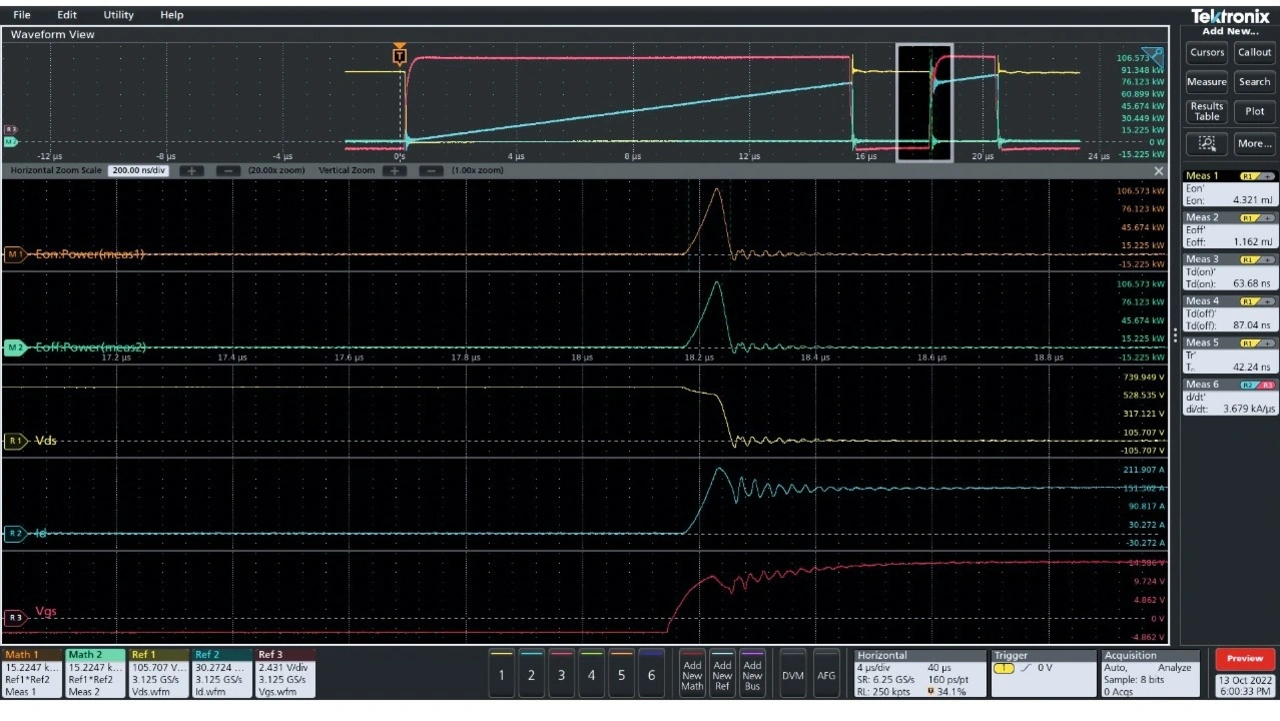Click Add New Math button

tap(692, 675)
